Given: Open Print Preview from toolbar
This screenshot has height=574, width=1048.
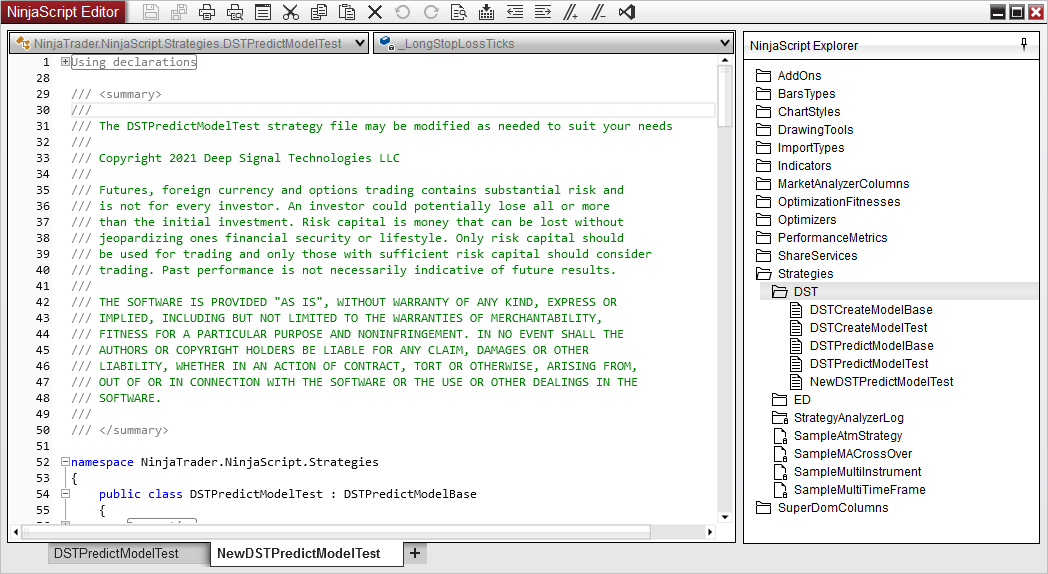Looking at the screenshot, I should [235, 11].
